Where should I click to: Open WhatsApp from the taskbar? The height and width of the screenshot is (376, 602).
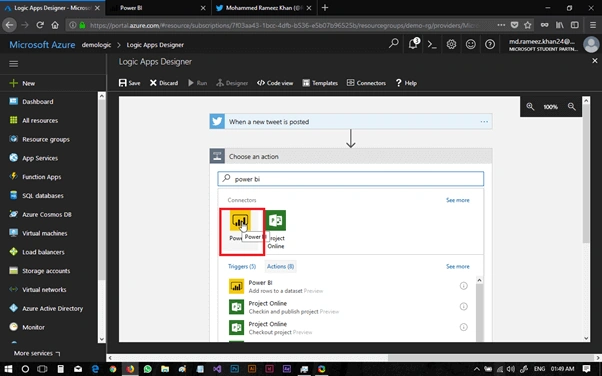[147, 369]
